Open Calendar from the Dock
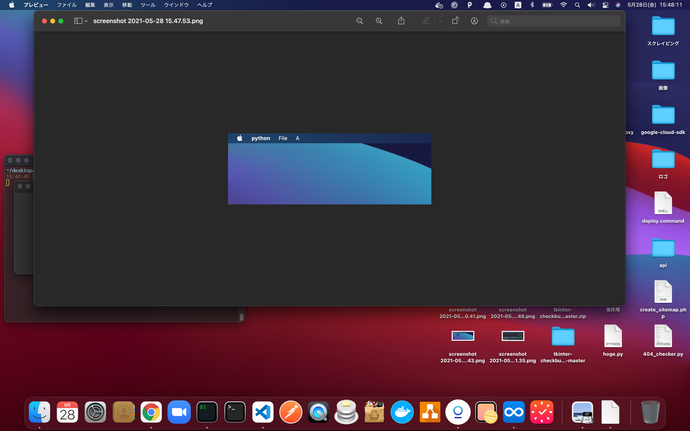This screenshot has height=431, width=690. 67,412
